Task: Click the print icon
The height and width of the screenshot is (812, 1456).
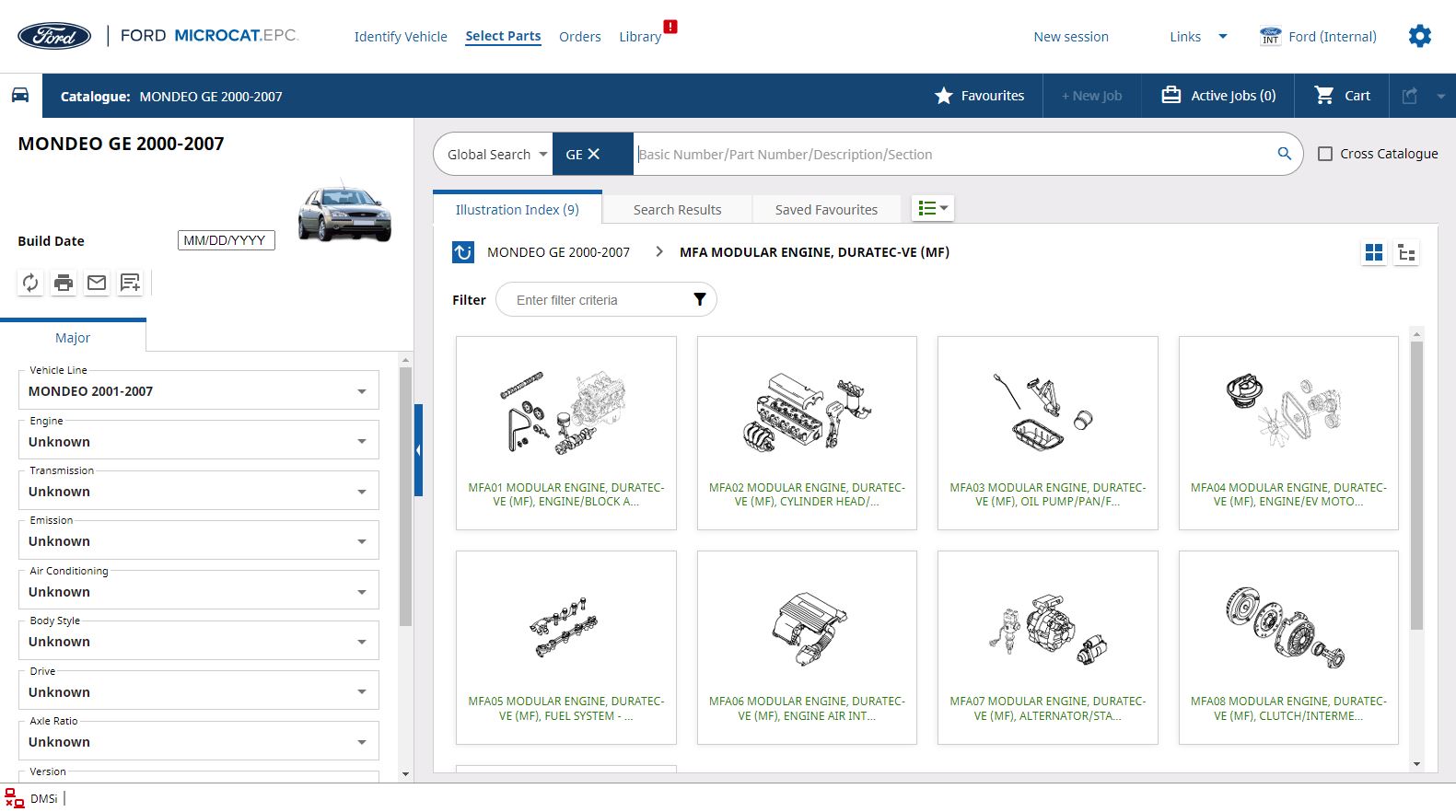Action: [x=64, y=283]
